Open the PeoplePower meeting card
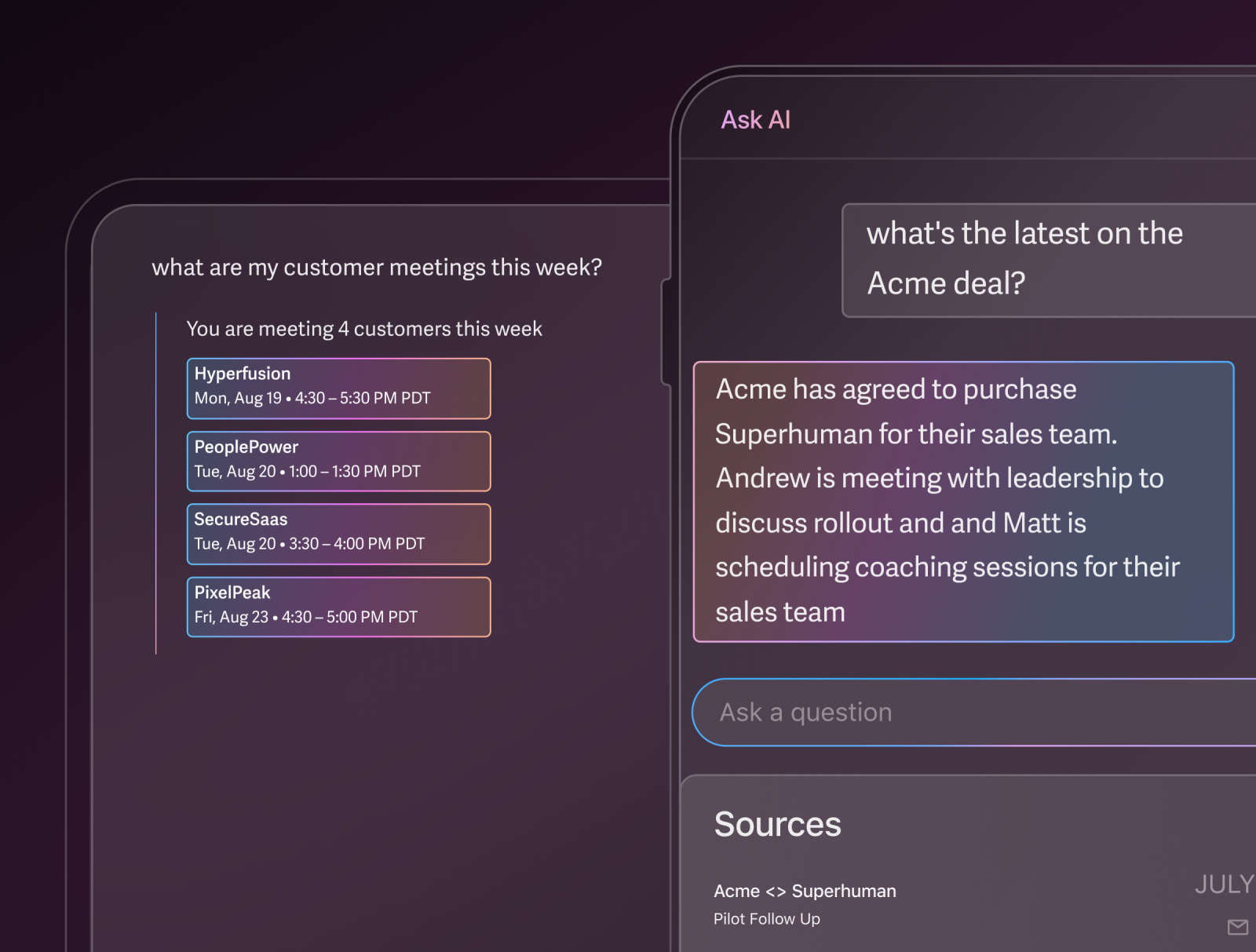 pyautogui.click(x=338, y=461)
